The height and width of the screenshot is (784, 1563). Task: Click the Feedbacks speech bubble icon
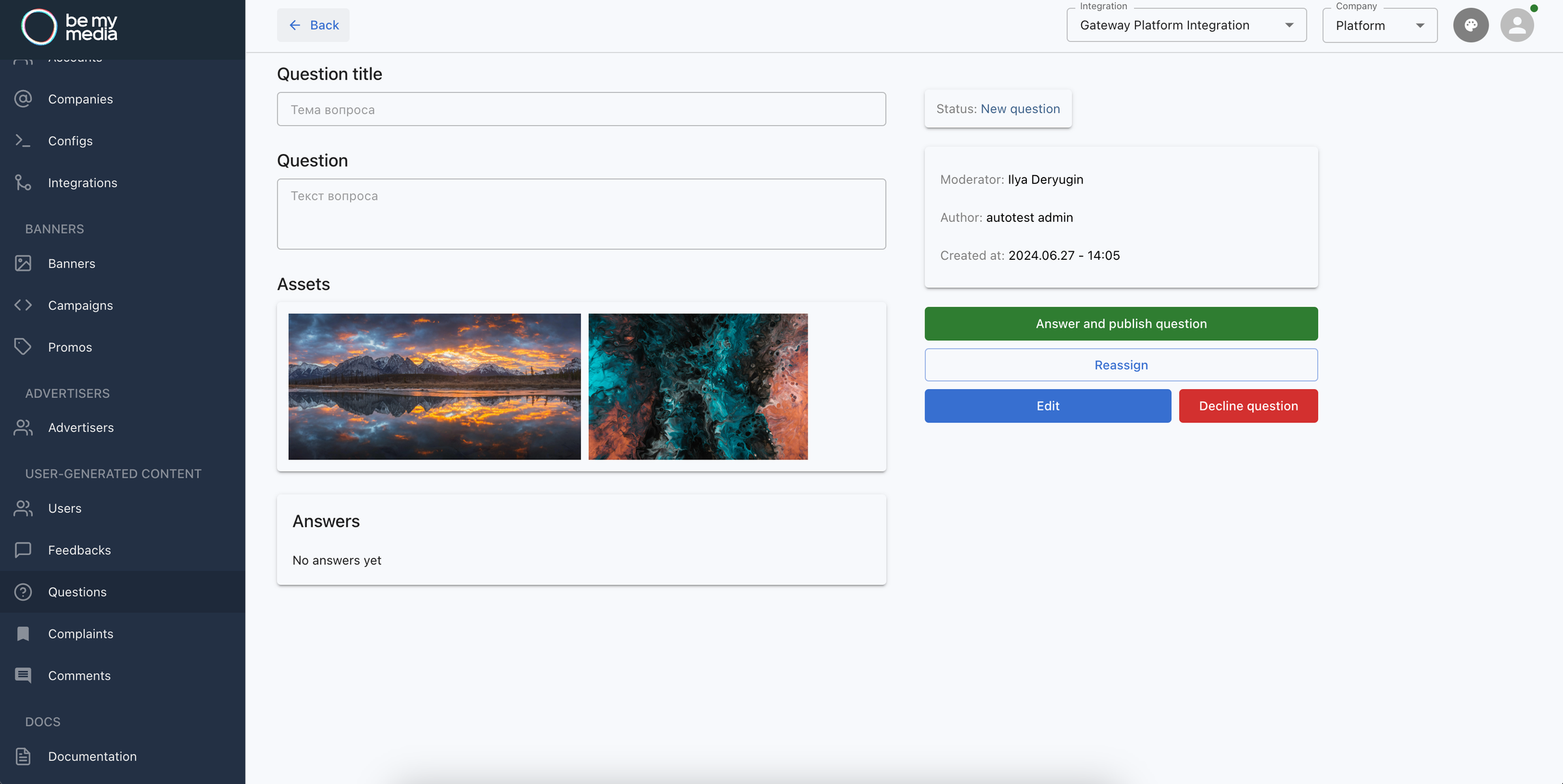coord(24,550)
